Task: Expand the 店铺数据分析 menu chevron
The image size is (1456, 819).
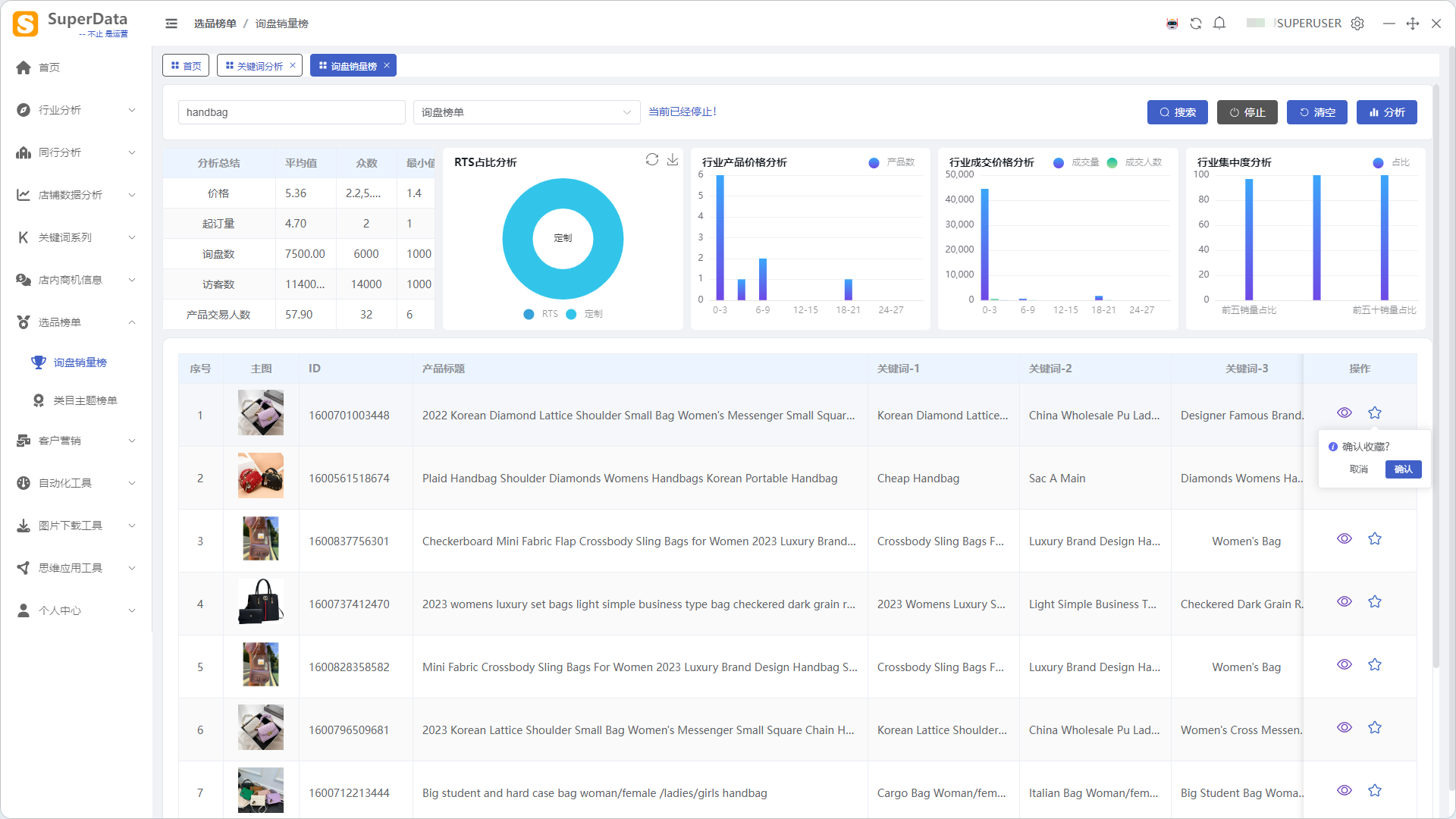Action: [132, 195]
